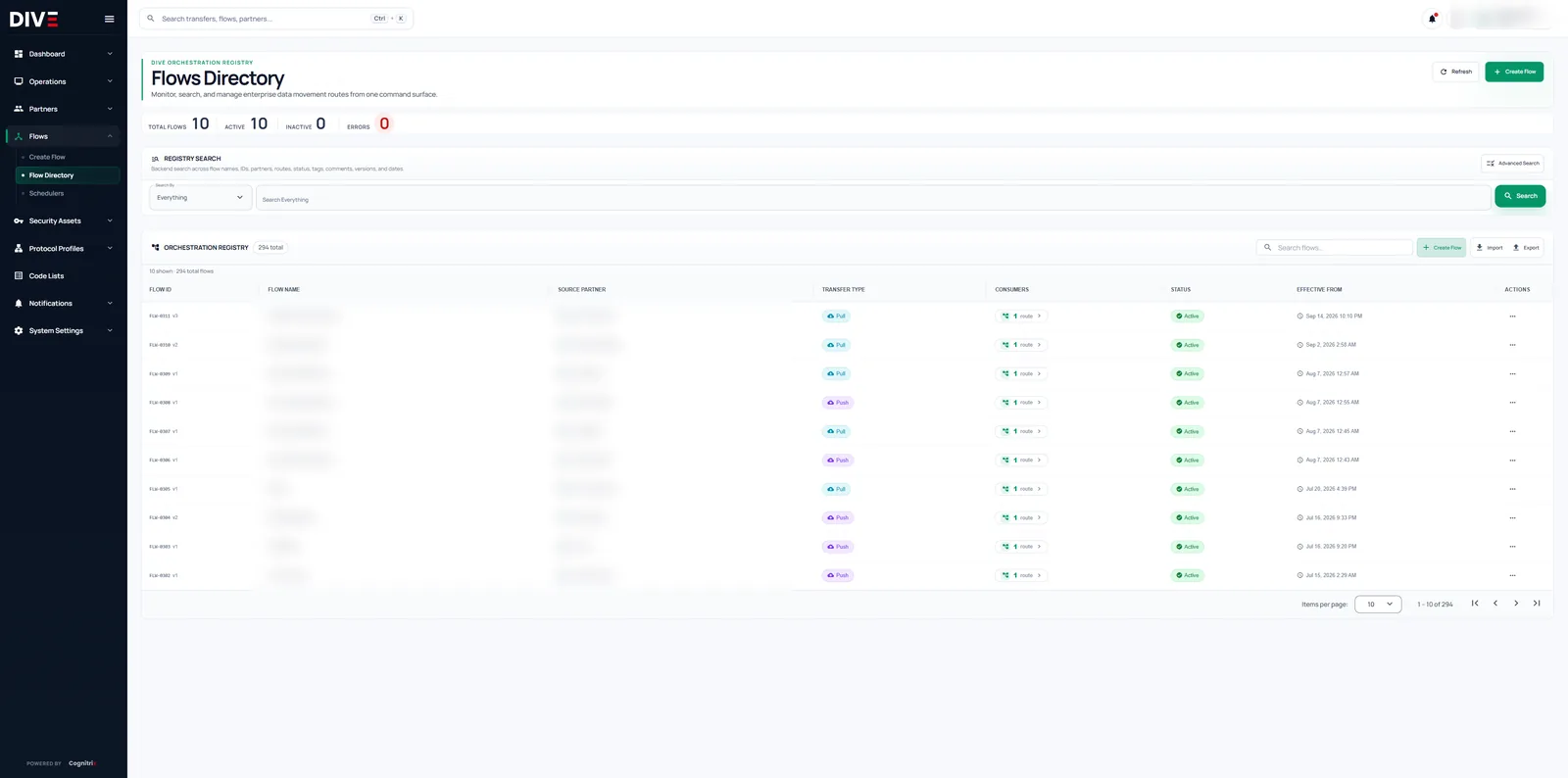The height and width of the screenshot is (778, 1568).
Task: Click the date Sep 14, 2026 10:10 PM
Action: coord(1333,316)
